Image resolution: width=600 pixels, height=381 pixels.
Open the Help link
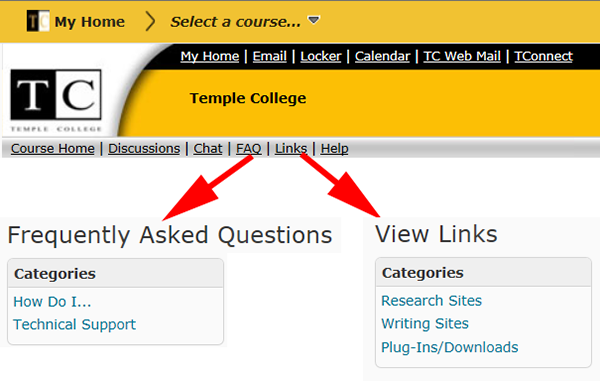coord(334,148)
